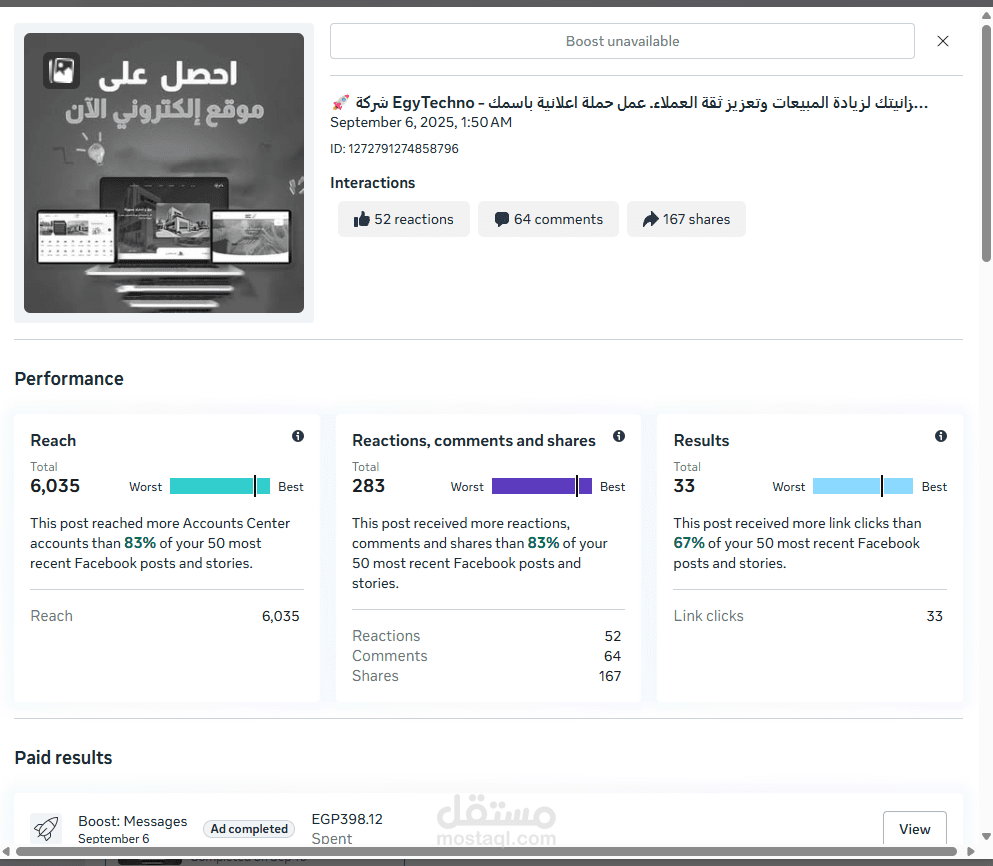Click the purple engagement worst-to-best bar
This screenshot has height=866, width=993.
pos(541,486)
